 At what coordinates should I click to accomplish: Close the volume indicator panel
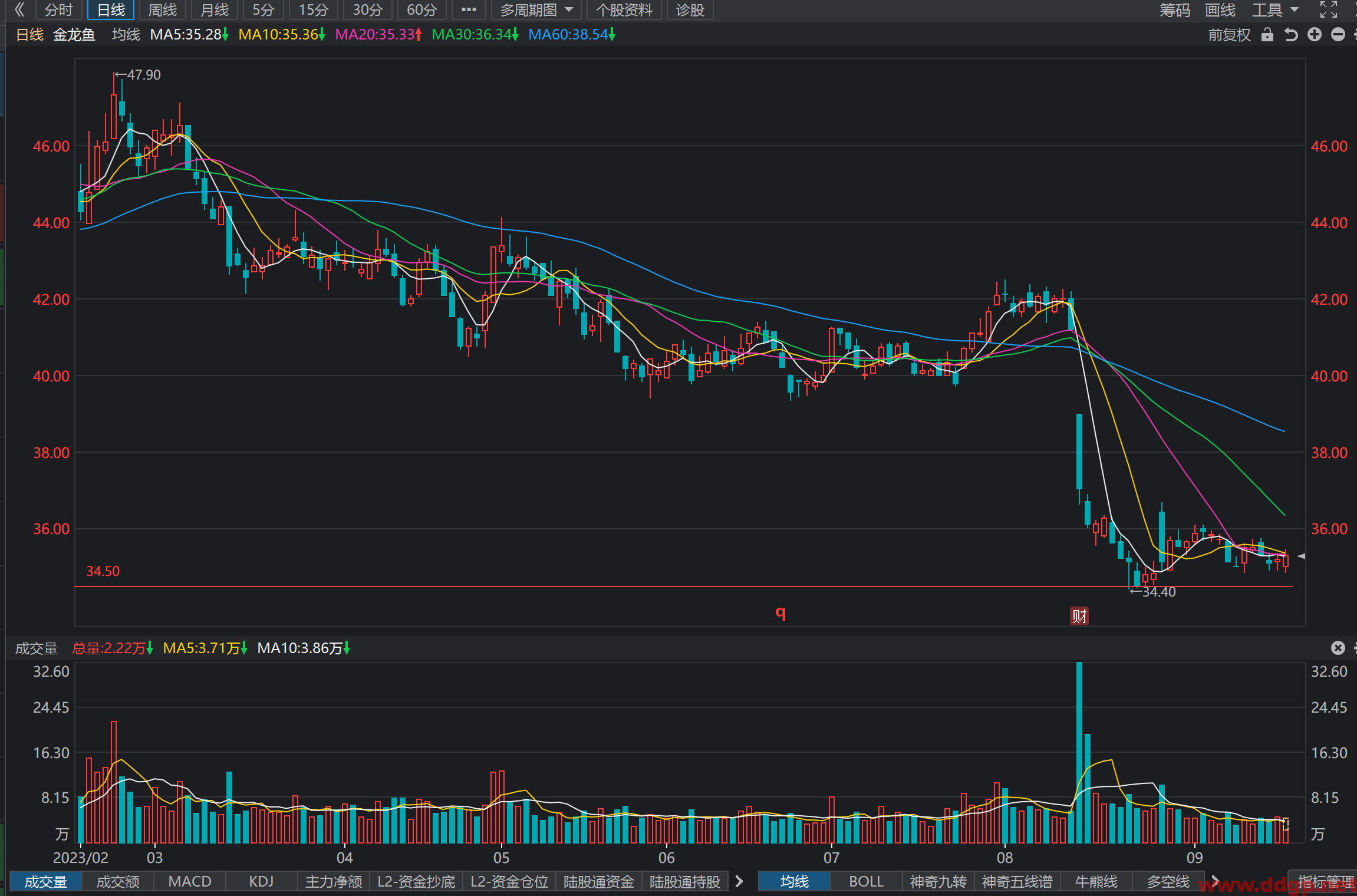[x=1338, y=648]
